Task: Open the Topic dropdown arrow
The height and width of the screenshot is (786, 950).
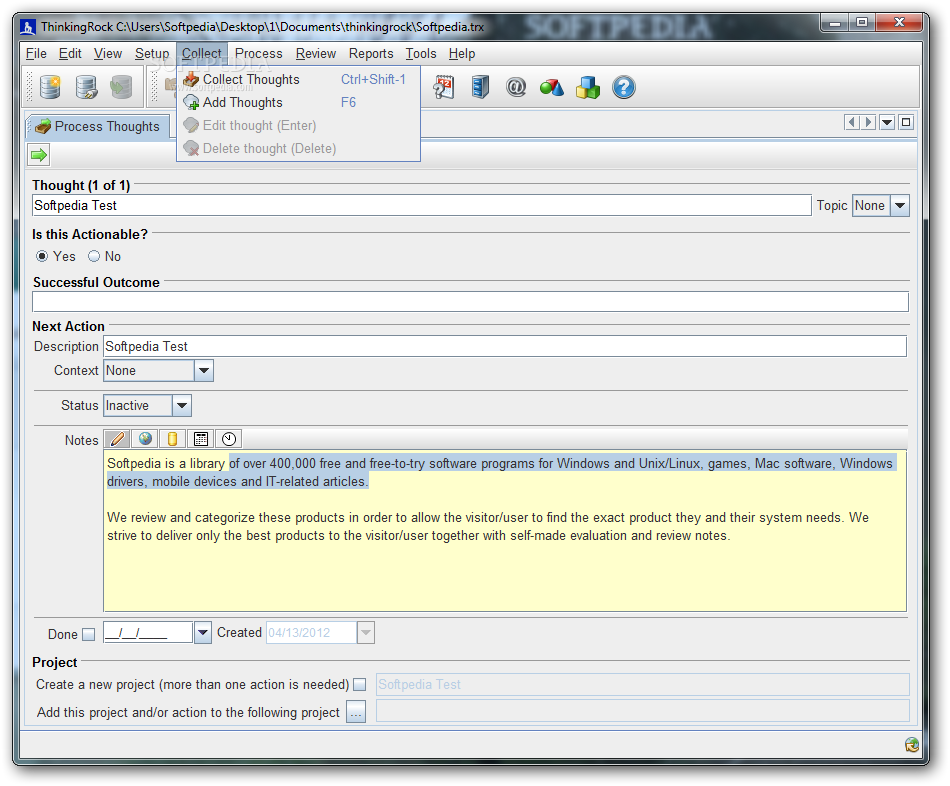Action: [900, 205]
